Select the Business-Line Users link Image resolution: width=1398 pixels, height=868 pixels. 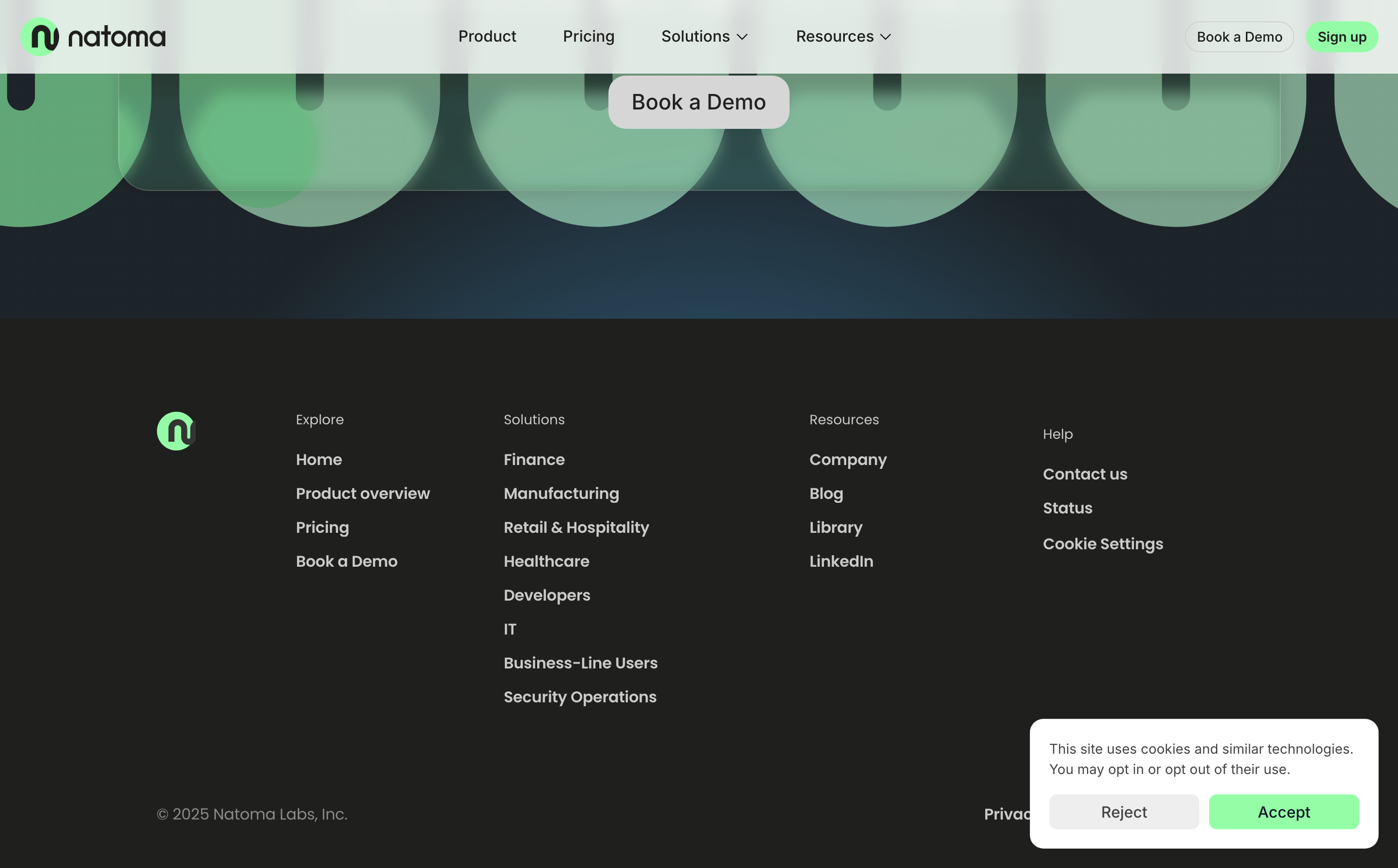coord(580,663)
